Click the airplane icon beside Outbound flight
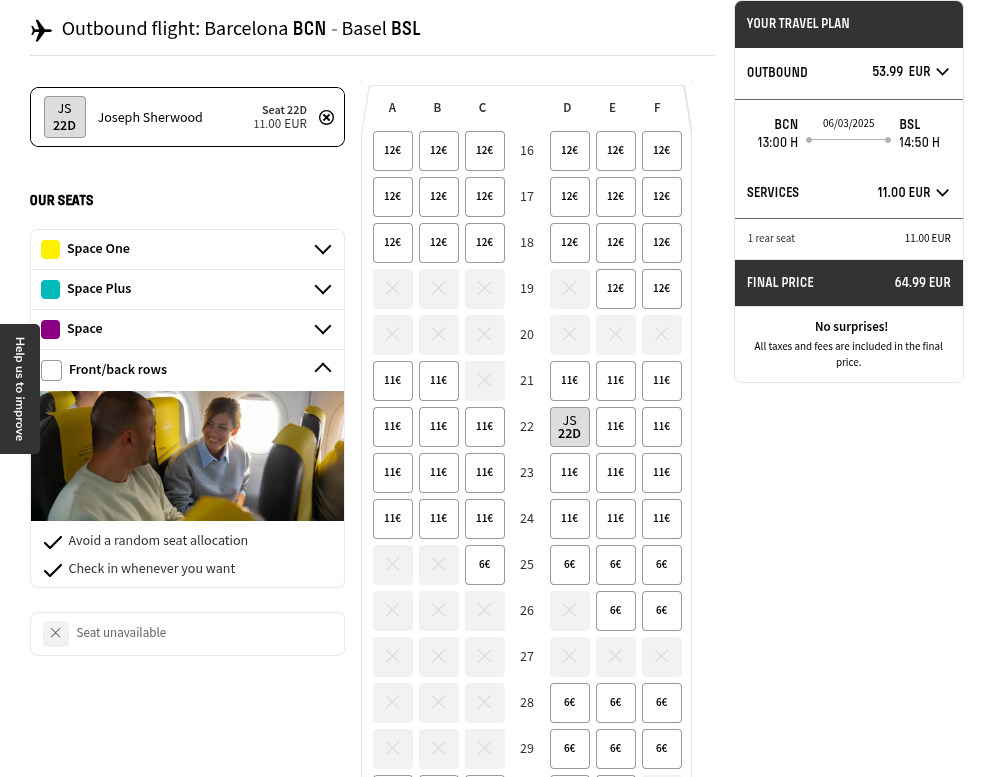 coord(42,30)
